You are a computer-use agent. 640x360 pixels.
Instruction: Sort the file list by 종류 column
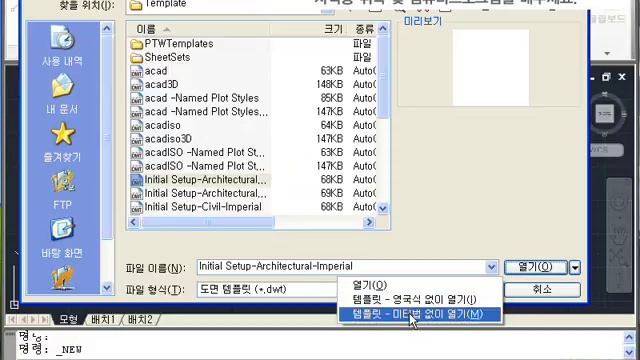coord(364,29)
